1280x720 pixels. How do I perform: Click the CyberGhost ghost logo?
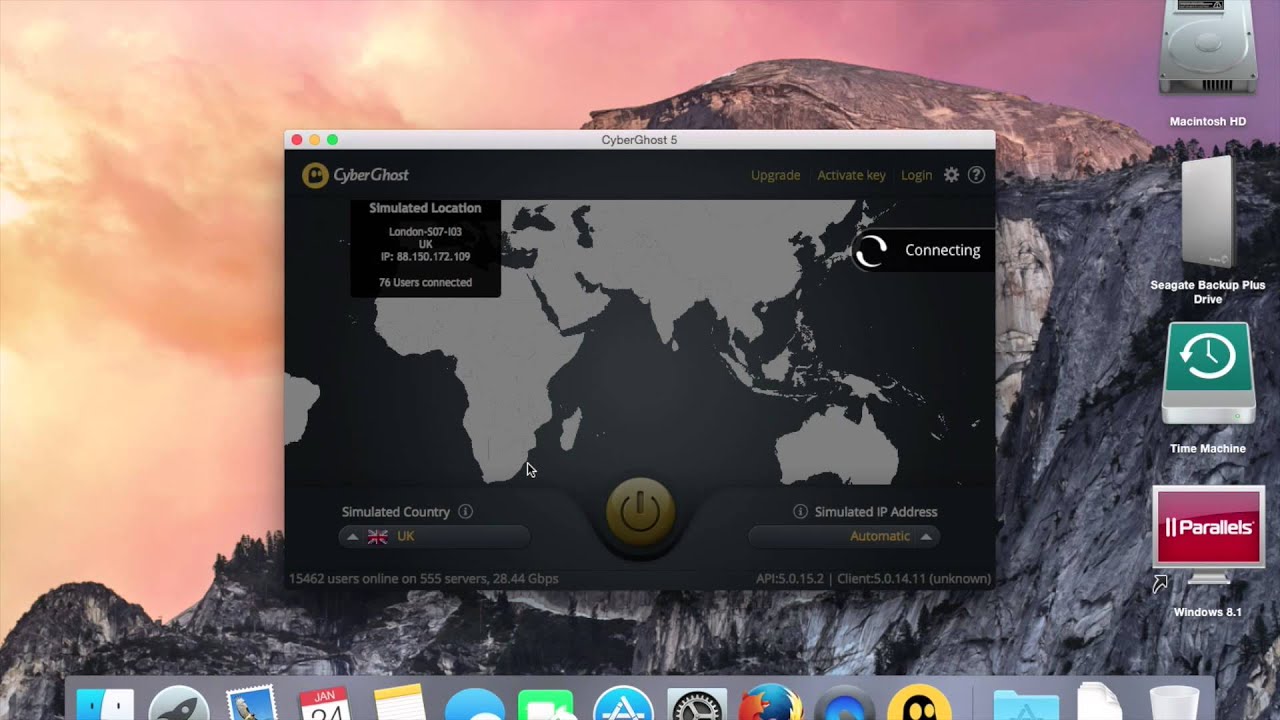click(x=315, y=175)
